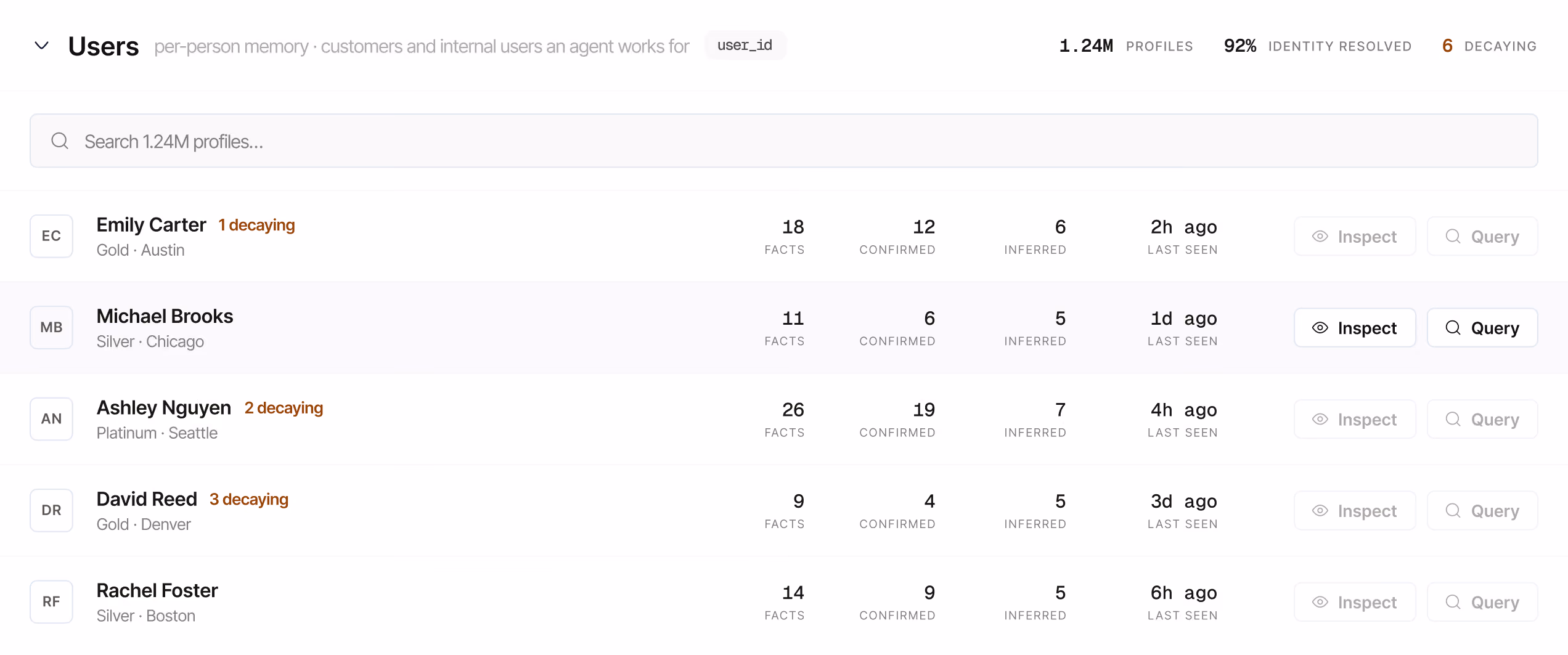Image resolution: width=1568 pixels, height=655 pixels.
Task: Focus the Search 1.24M profiles field
Action: coord(783,140)
